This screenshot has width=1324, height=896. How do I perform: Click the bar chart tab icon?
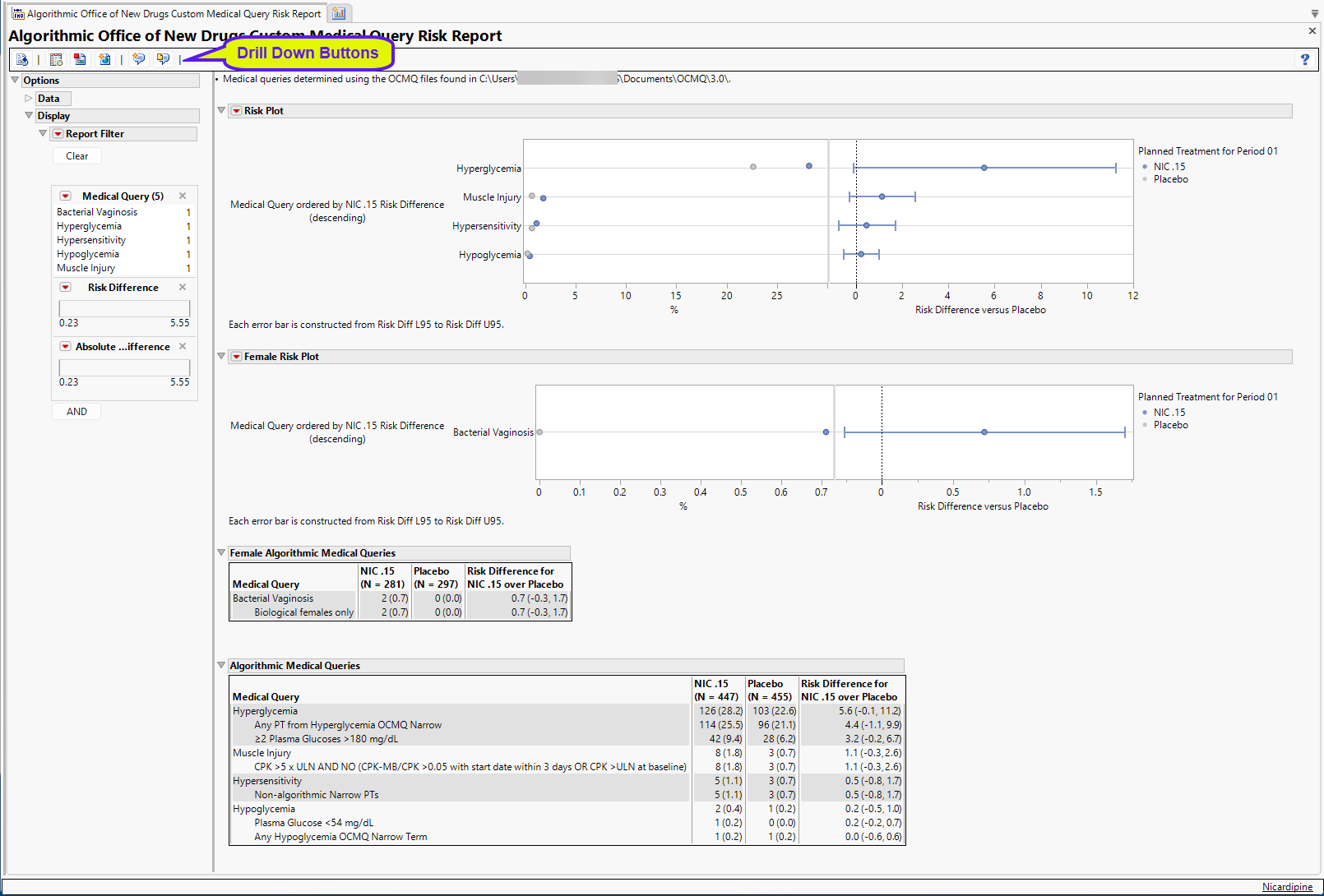pyautogui.click(x=339, y=13)
